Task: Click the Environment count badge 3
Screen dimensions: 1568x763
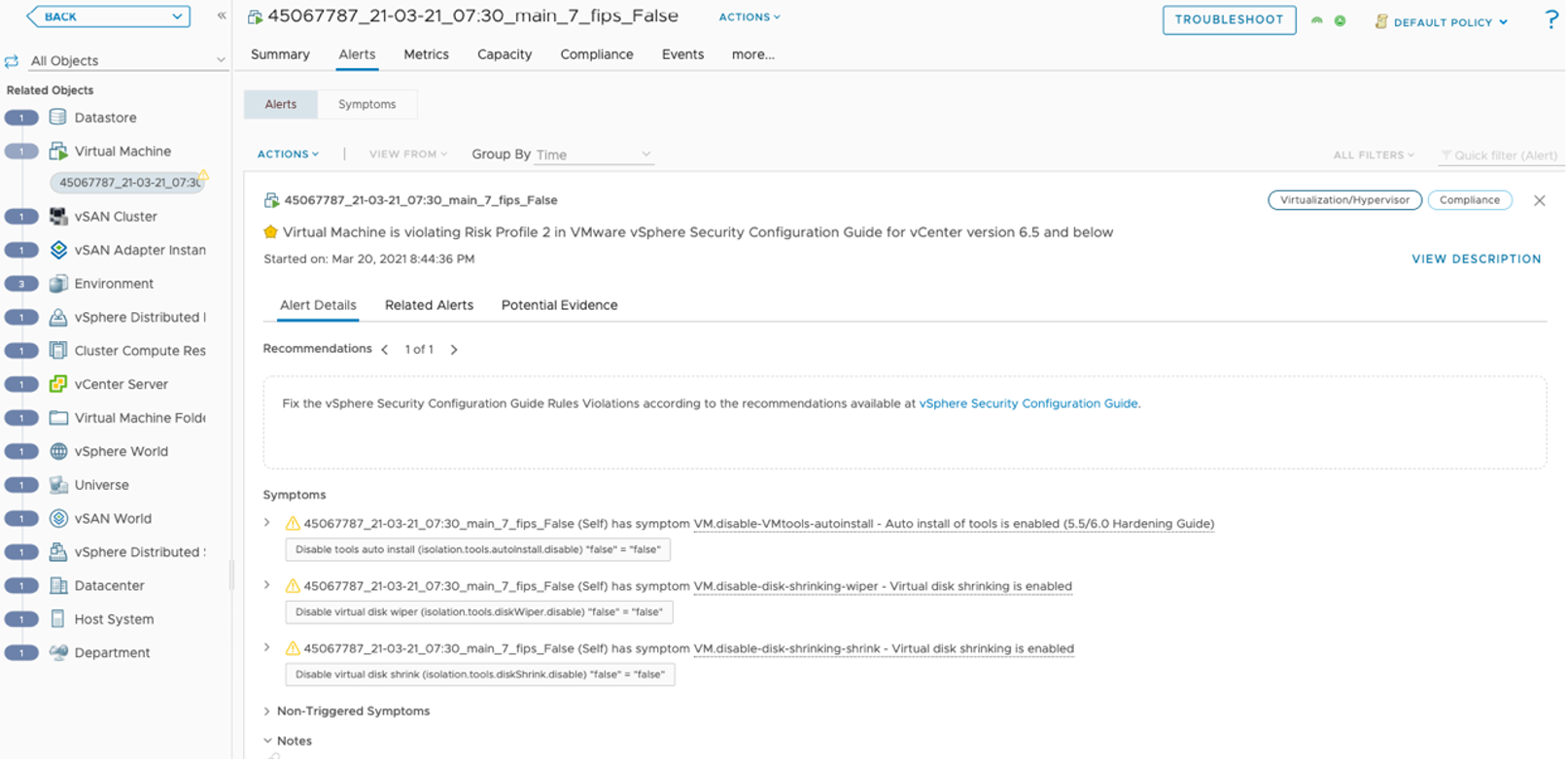Action: (x=21, y=284)
